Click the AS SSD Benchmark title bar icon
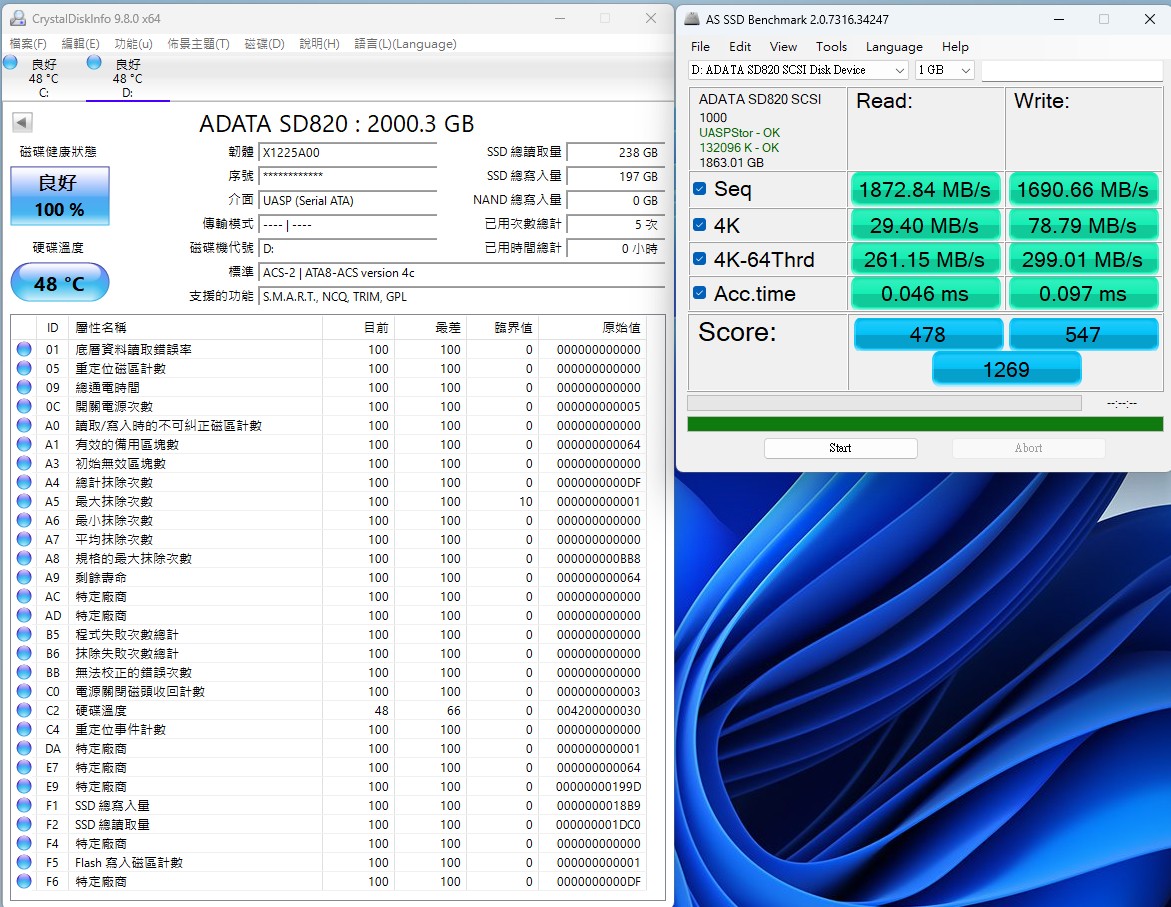Viewport: 1171px width, 907px height. 692,19
